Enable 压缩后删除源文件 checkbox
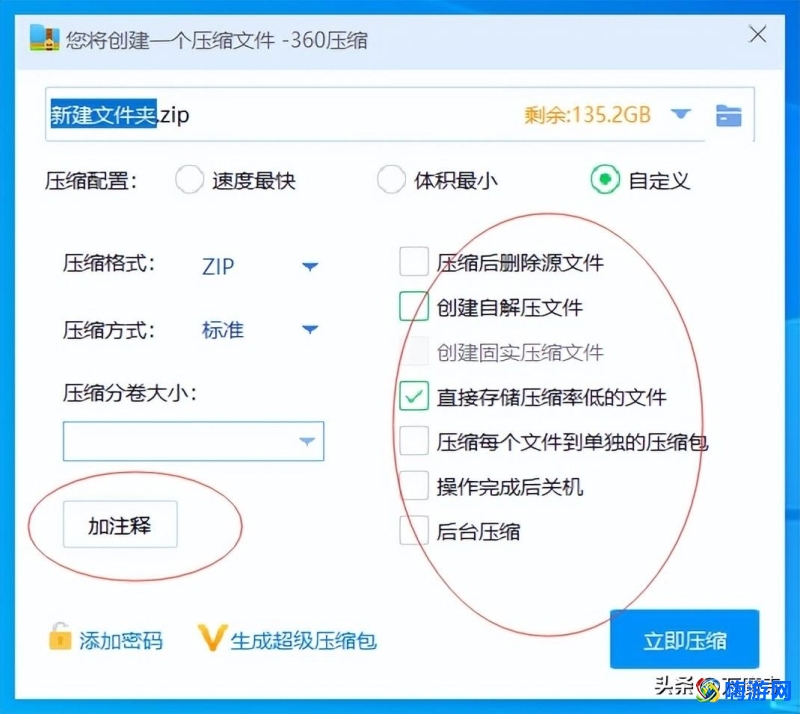Screen dimensions: 800x714 pyautogui.click(x=414, y=262)
